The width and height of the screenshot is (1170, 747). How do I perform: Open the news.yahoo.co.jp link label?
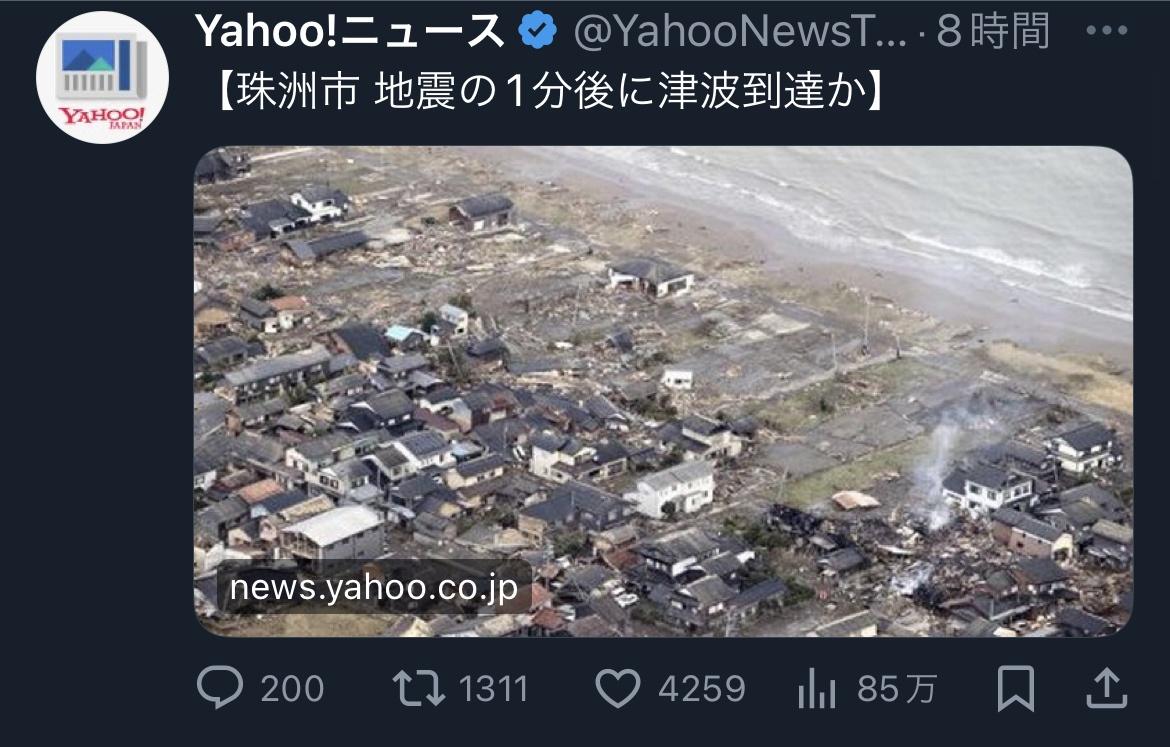pyautogui.click(x=374, y=587)
